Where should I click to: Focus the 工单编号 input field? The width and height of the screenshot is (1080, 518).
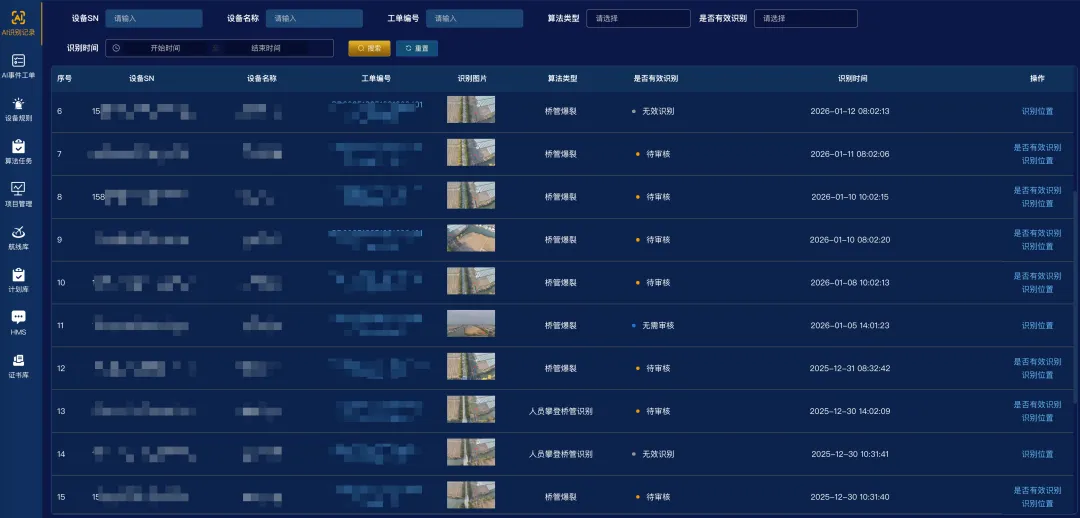coord(474,19)
